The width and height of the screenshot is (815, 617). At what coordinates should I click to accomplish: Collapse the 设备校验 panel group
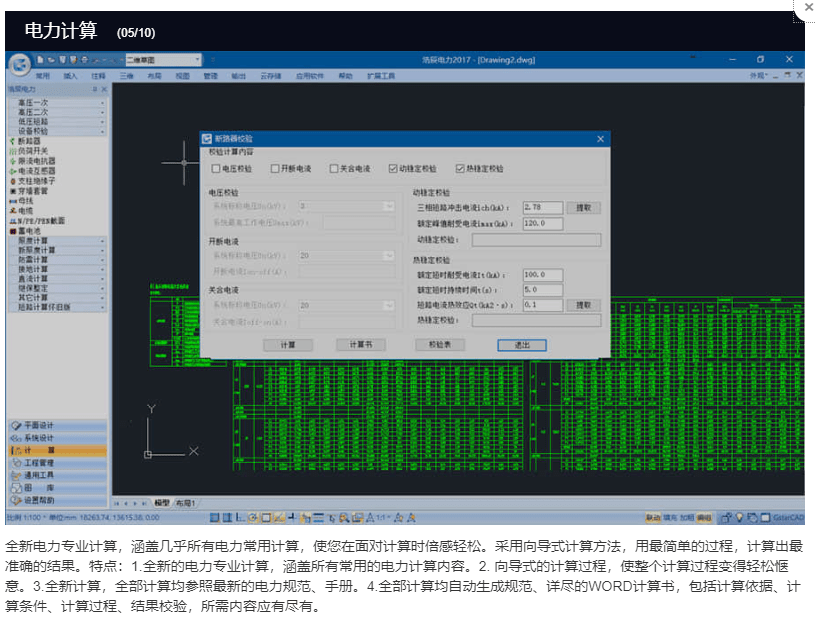58,131
